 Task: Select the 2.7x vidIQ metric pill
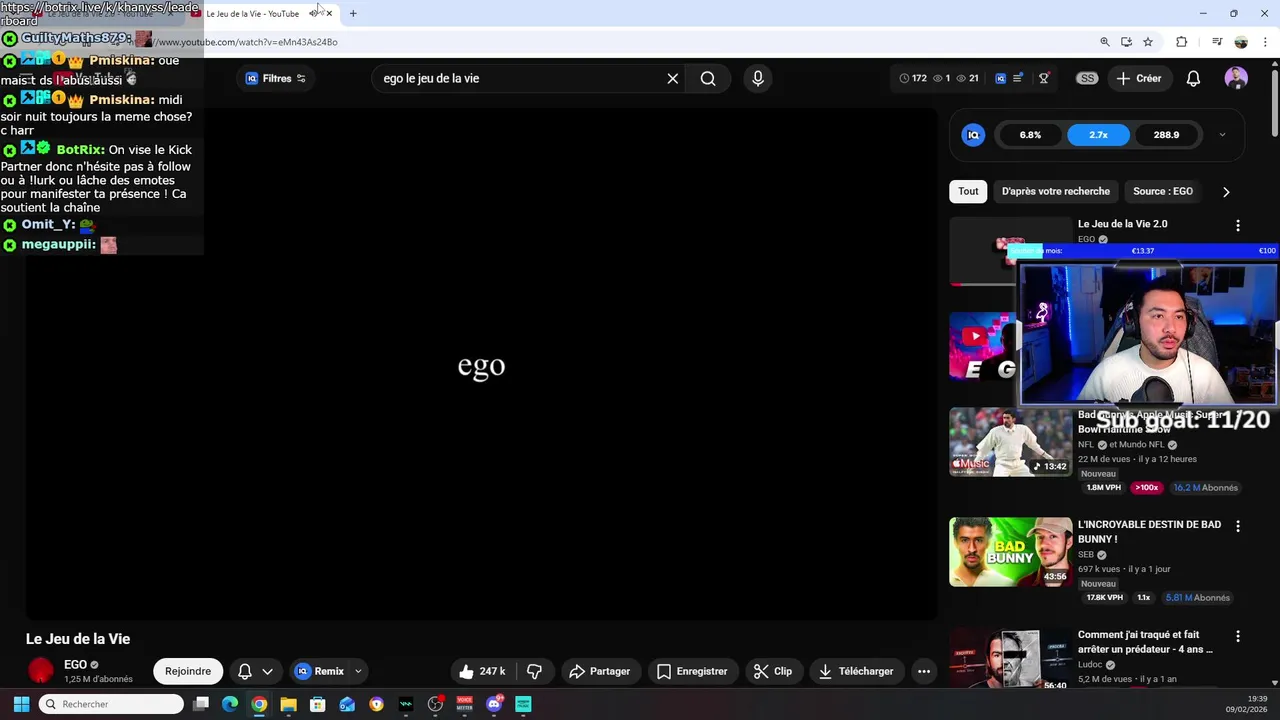tap(1098, 135)
